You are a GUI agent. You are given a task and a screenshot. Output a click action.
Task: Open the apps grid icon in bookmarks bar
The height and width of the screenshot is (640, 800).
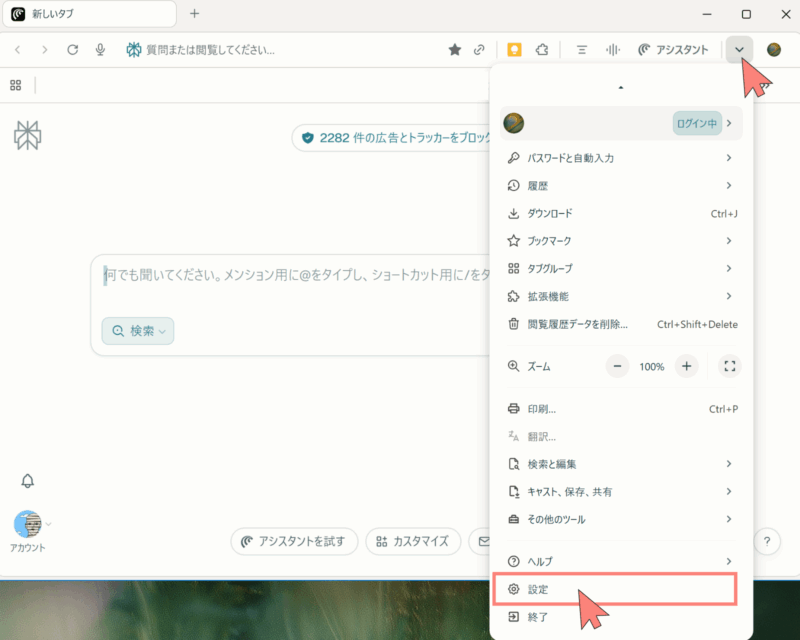(15, 86)
